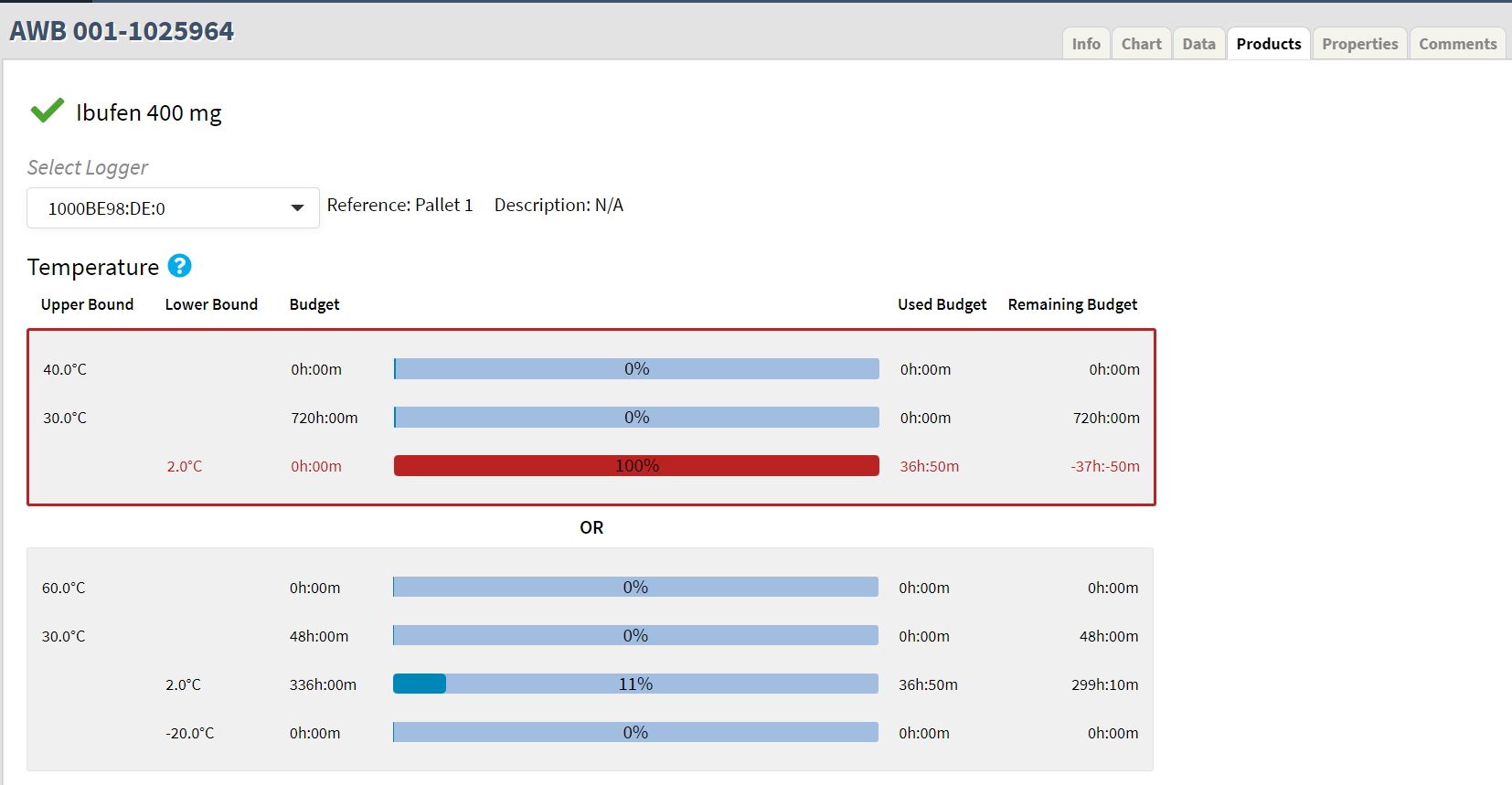Image resolution: width=1512 pixels, height=785 pixels.
Task: Click the red 2.0°C lower bound value
Action: click(x=184, y=466)
